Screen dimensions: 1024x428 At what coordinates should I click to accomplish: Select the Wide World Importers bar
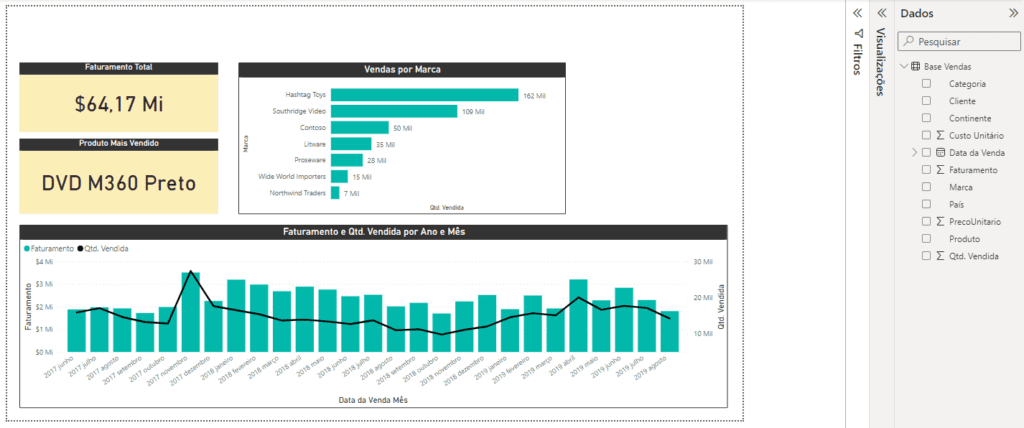340,176
